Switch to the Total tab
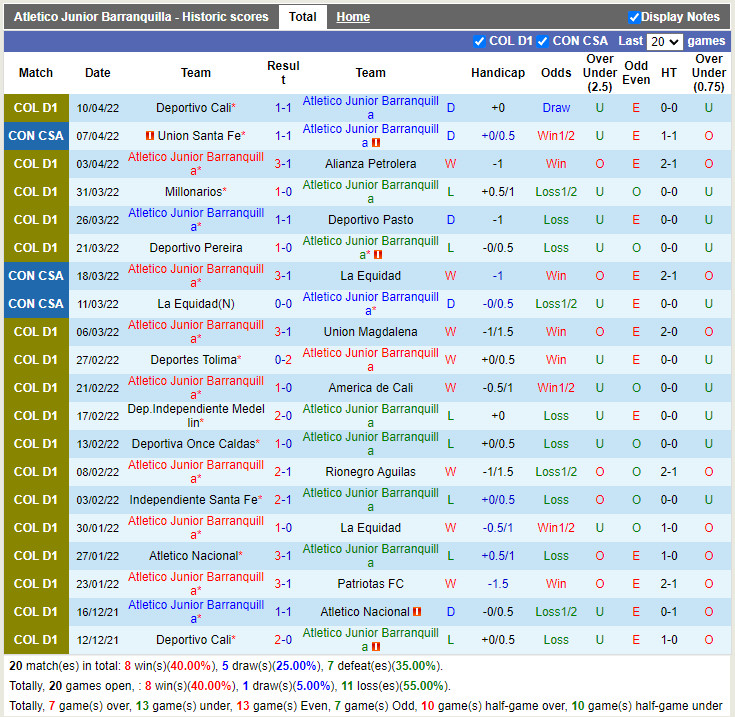The width and height of the screenshot is (735, 717). [302, 17]
